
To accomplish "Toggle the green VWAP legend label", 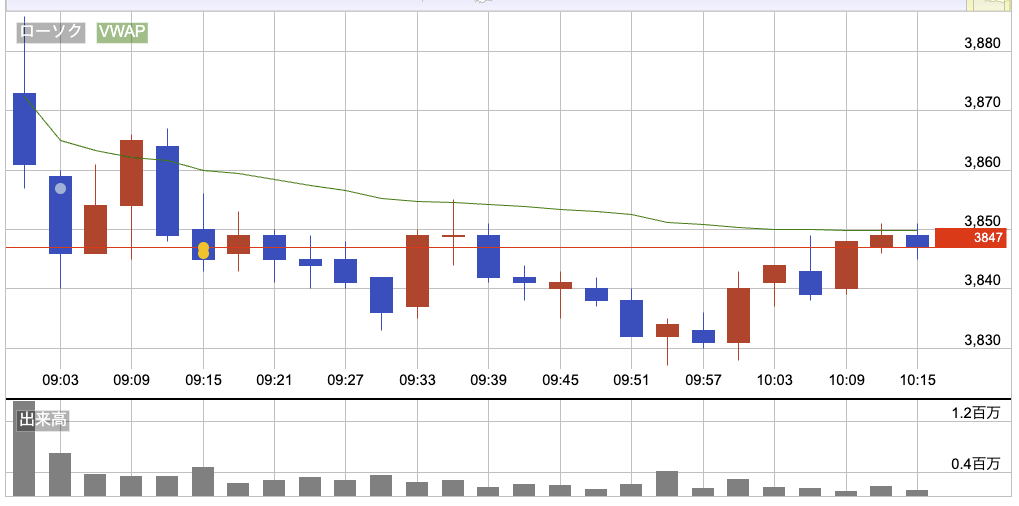I will pyautogui.click(x=122, y=32).
